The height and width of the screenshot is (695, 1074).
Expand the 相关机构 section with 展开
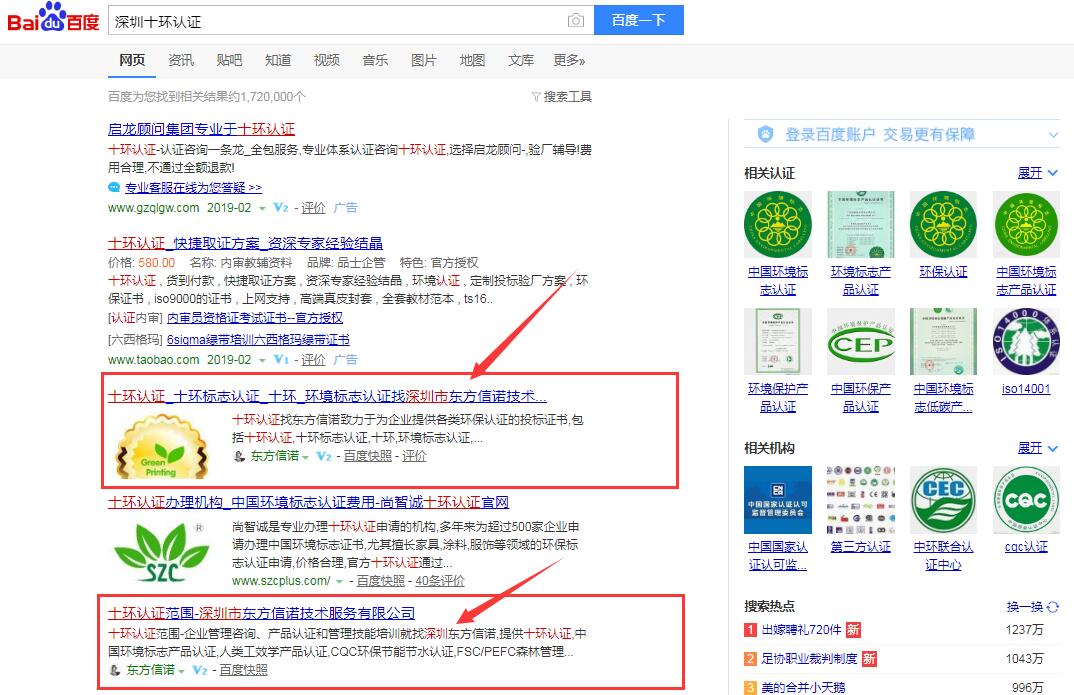pos(1037,448)
